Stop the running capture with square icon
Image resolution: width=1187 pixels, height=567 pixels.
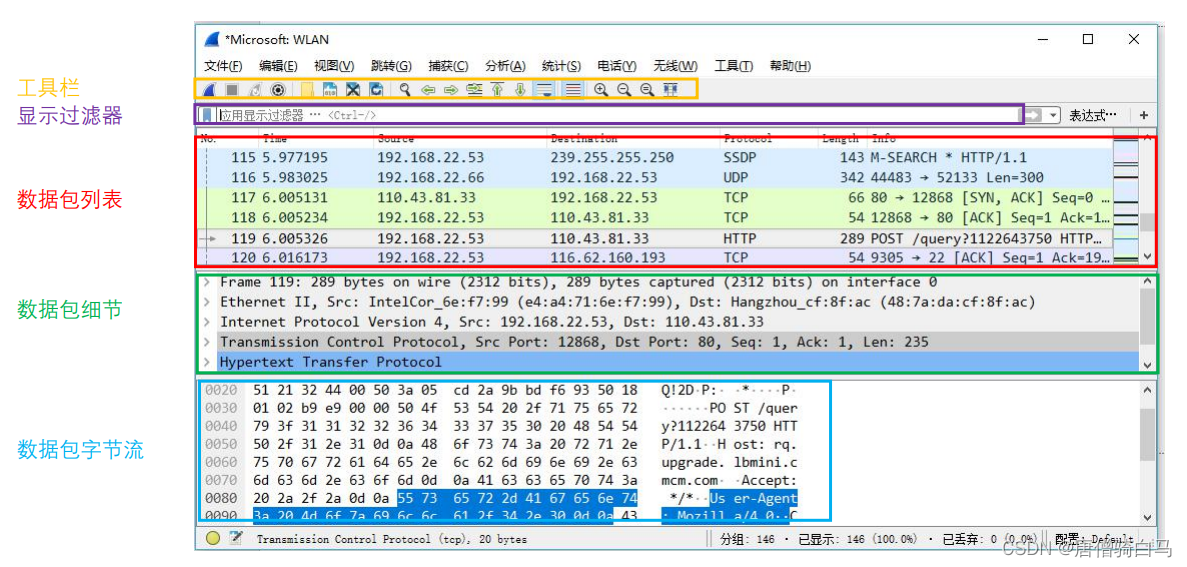click(x=232, y=89)
